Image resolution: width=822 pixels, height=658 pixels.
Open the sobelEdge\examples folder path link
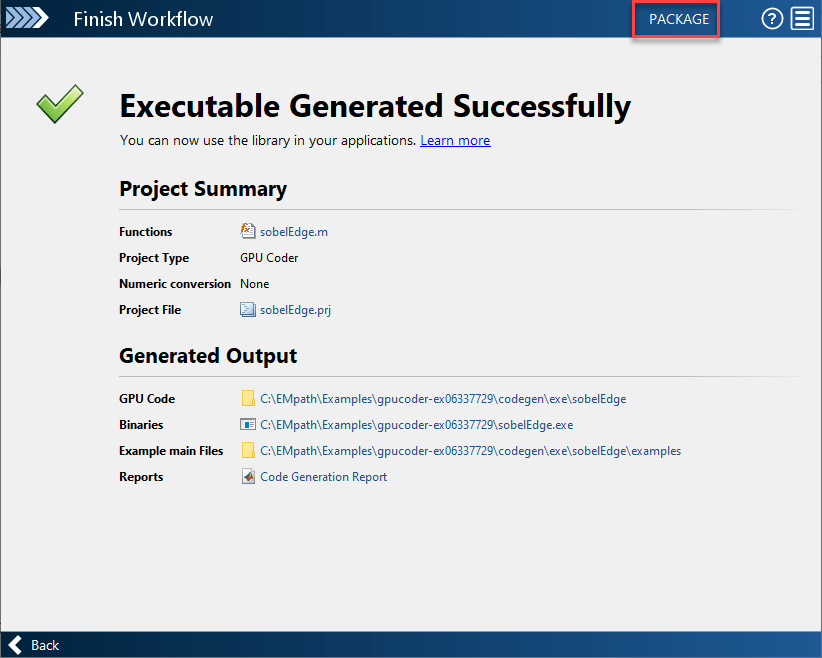(x=470, y=451)
